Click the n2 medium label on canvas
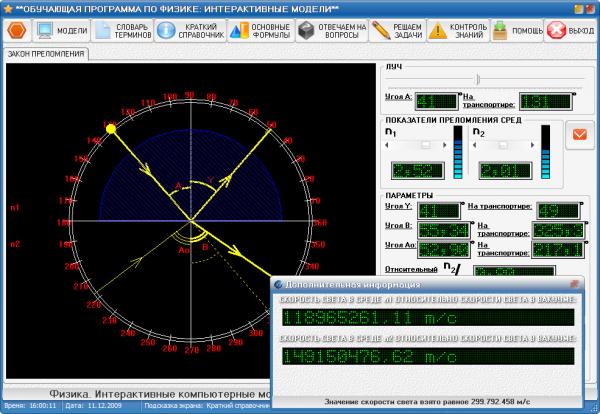600x414 pixels. pos(15,244)
